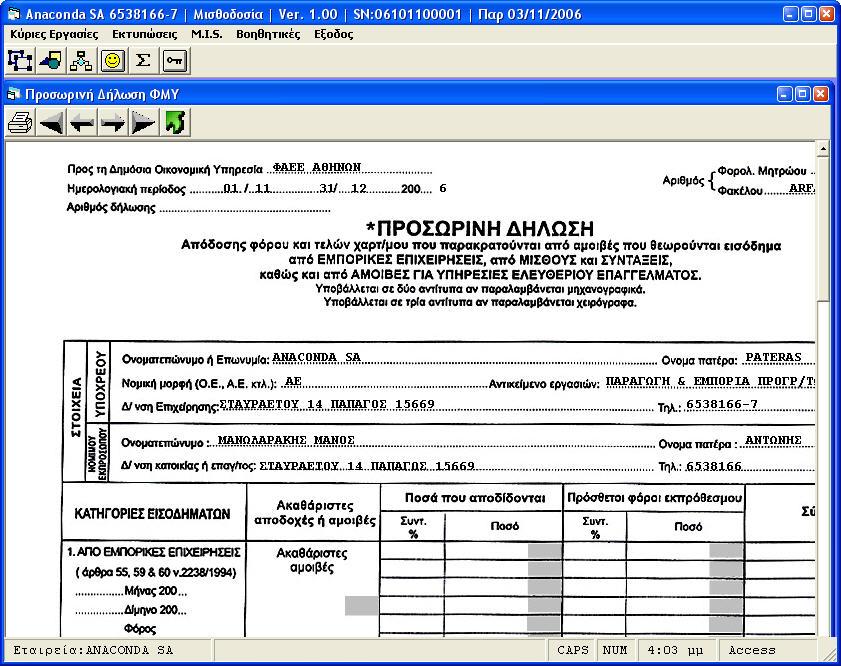This screenshot has width=841, height=666.
Task: Open the Εκτυπώσεις menu
Action: pos(145,34)
